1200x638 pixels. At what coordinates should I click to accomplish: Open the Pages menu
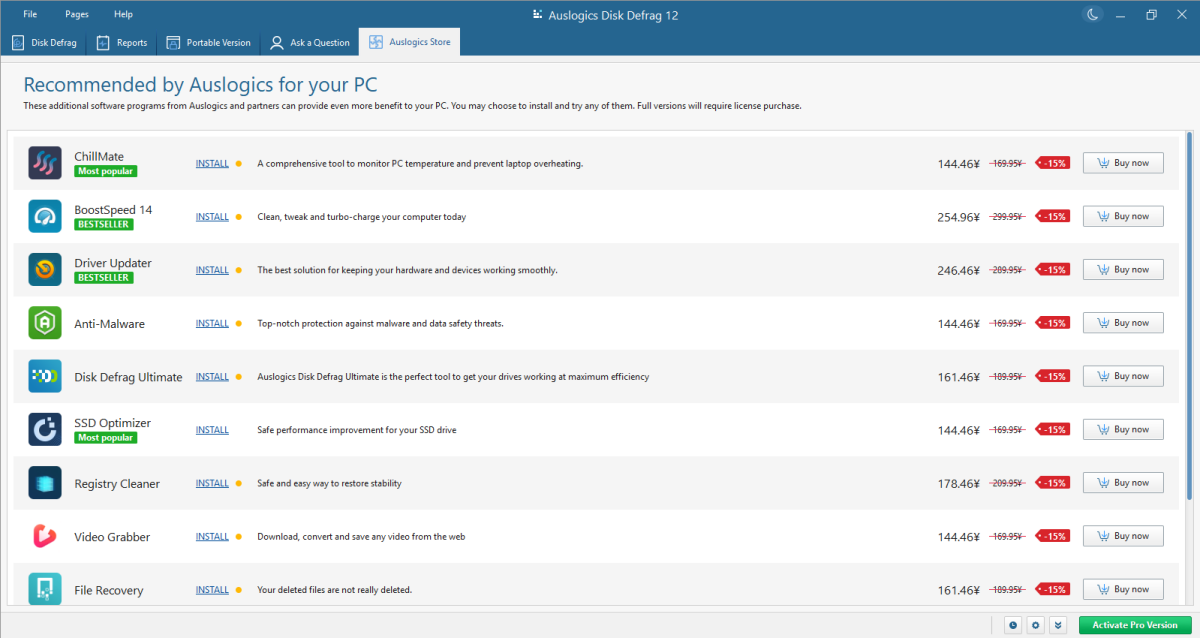click(77, 14)
